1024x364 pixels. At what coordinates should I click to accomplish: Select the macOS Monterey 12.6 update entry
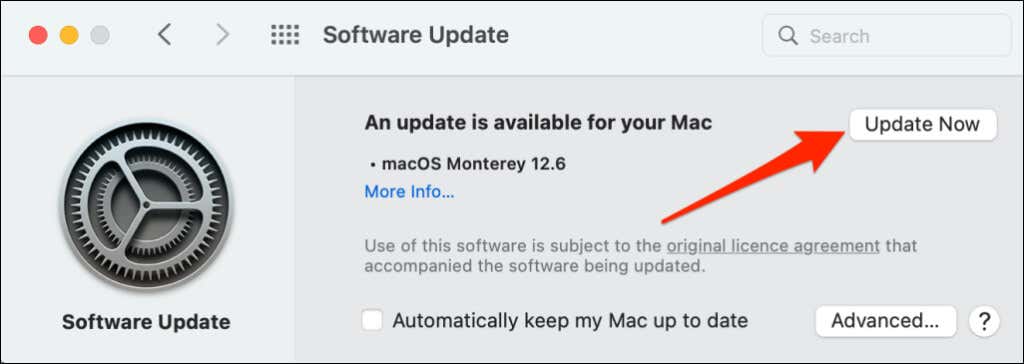468,163
